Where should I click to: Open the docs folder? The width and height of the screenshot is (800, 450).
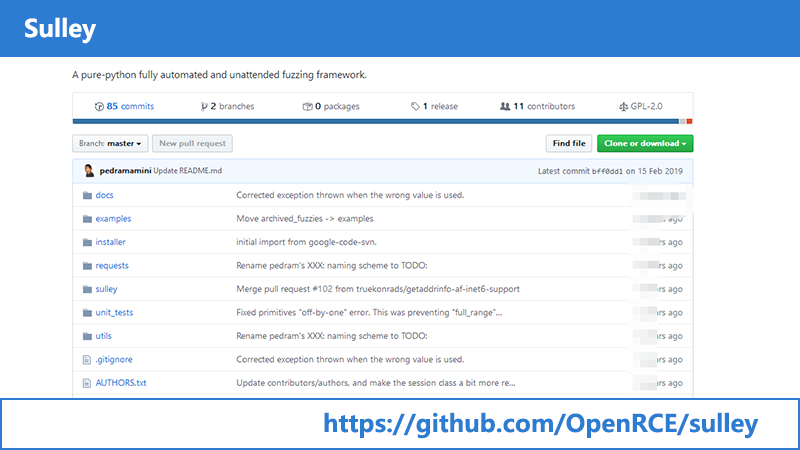tap(104, 195)
